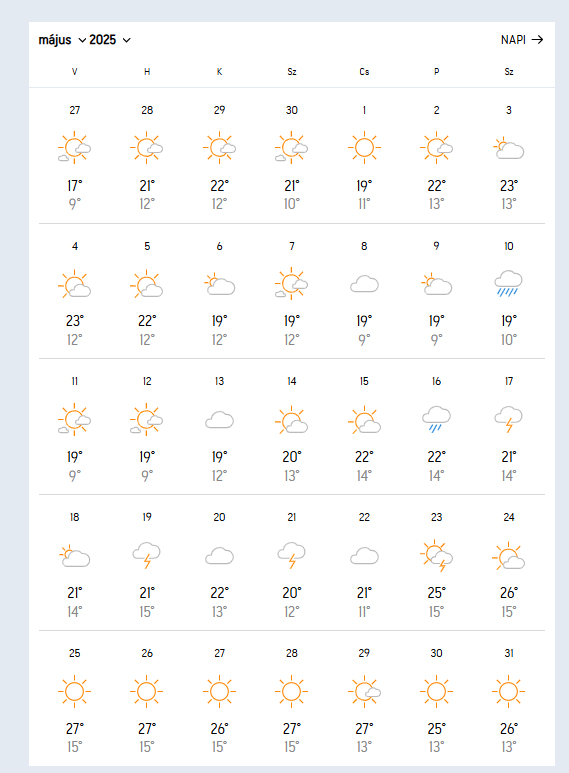This screenshot has width=569, height=773.
Task: Click the Cs weekday column header
Action: [x=364, y=72]
